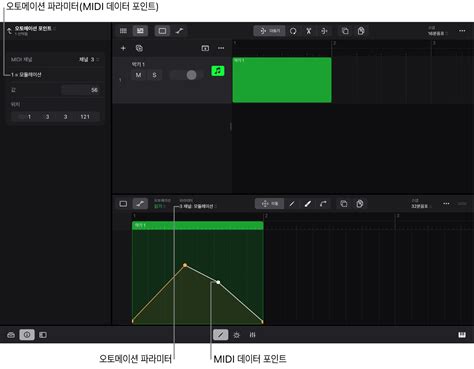This screenshot has width=474, height=369.
Task: Open editor more options ellipsis
Action: pos(446,204)
